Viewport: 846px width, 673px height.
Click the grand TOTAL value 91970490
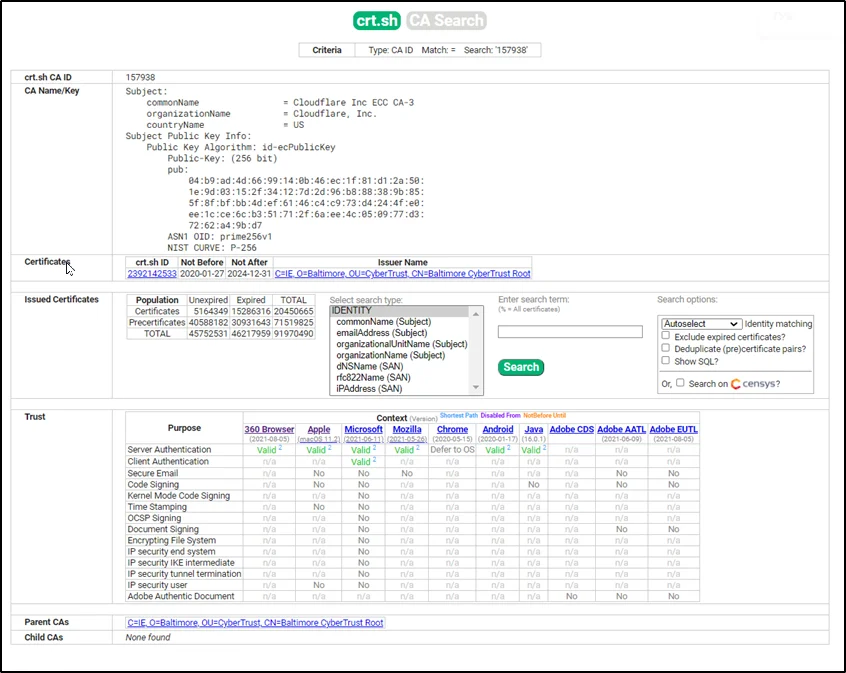[294, 334]
